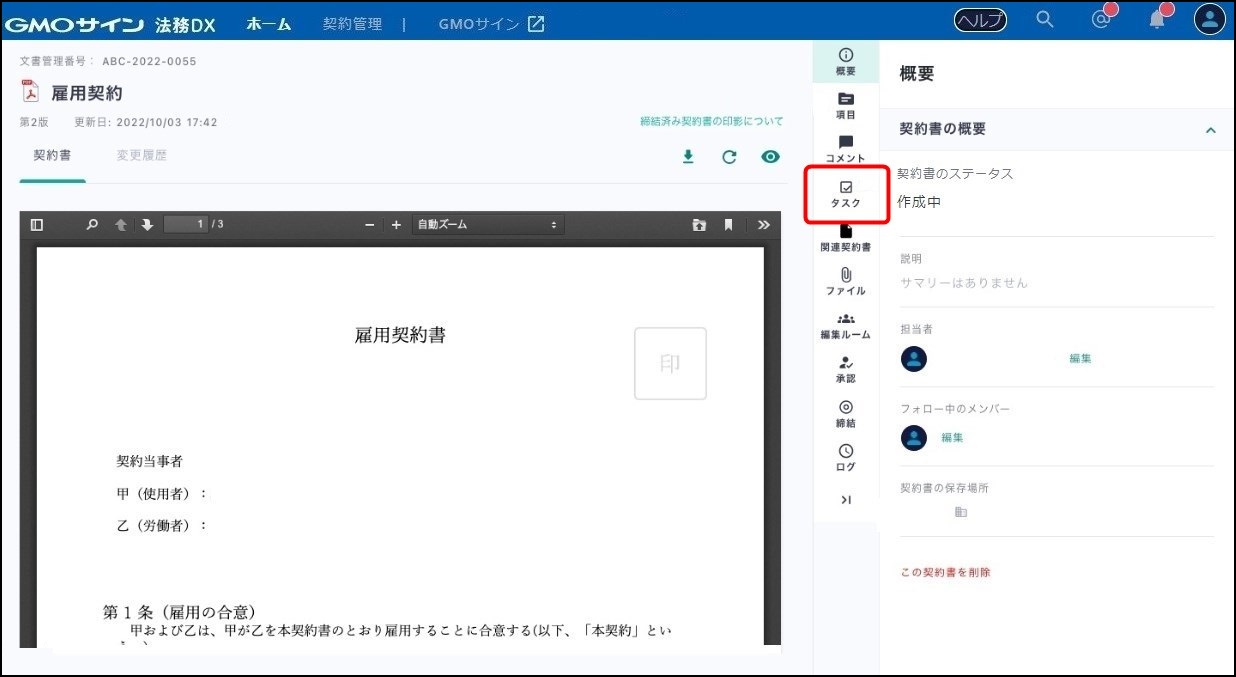Open the タスク panel in sidebar

[x=845, y=194]
